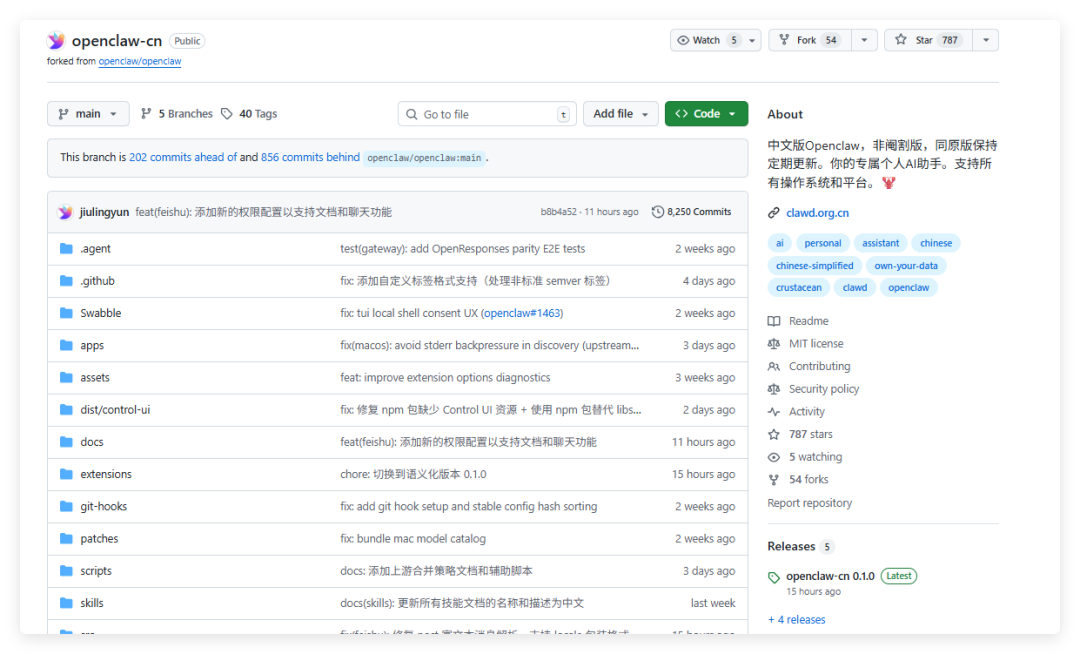
Task: Click the branch icon beside 5 Branches
Action: click(146, 114)
